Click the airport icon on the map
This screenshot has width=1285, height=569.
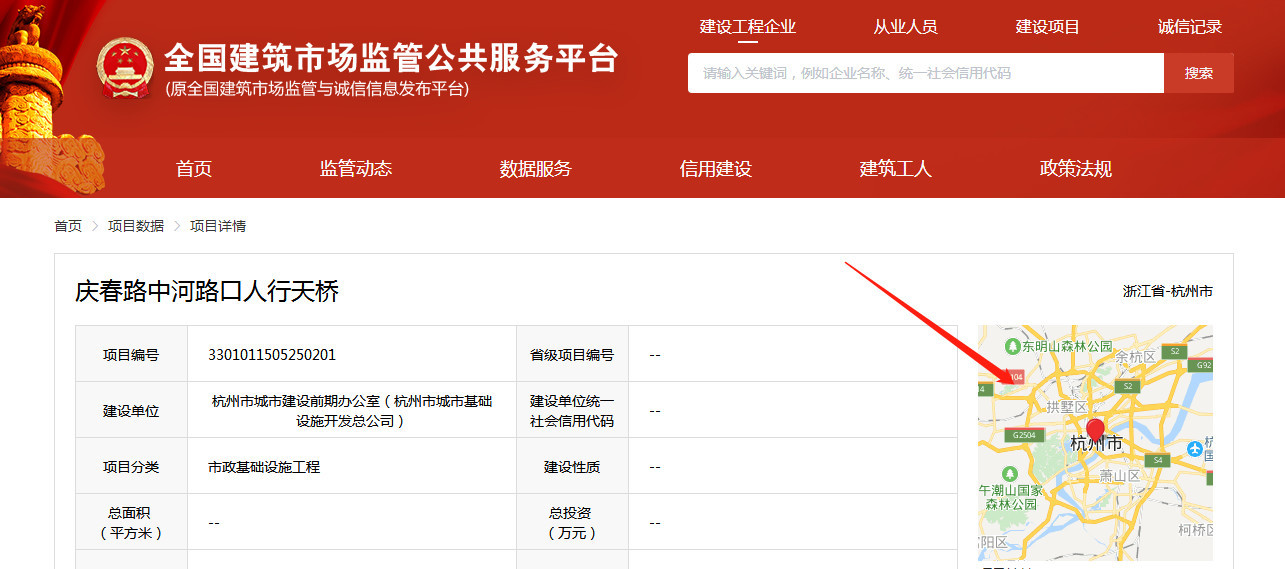(x=1194, y=449)
